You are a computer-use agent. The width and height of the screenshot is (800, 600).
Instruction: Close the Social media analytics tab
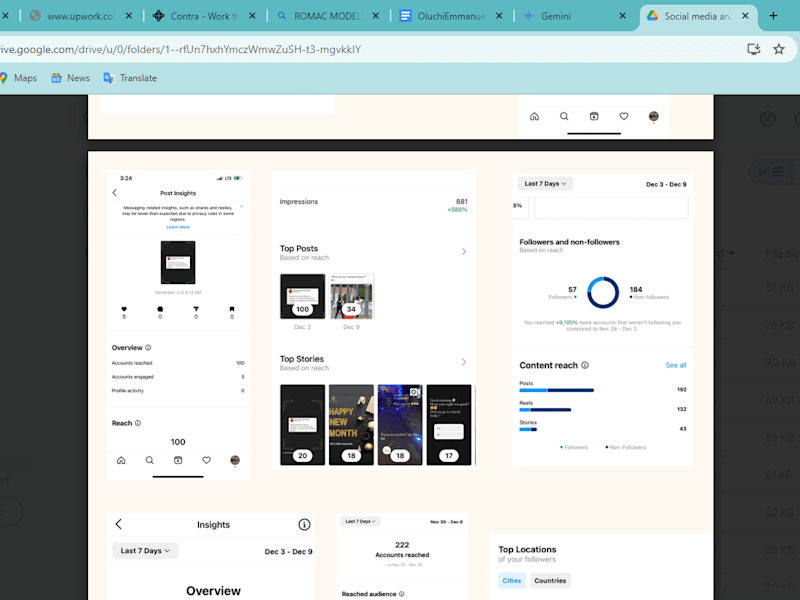[x=745, y=16]
